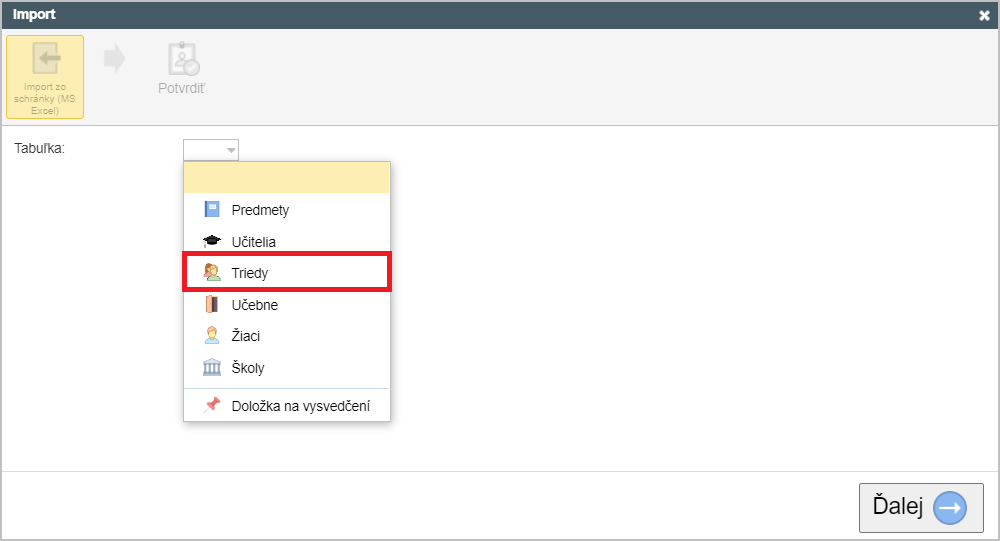
Task: Select Triedy from the table list
Action: click(286, 272)
